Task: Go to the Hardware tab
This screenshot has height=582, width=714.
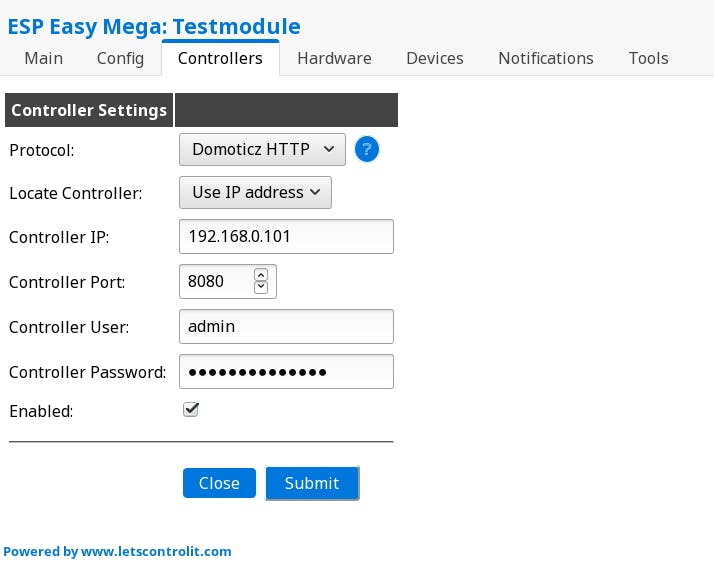Action: [334, 58]
